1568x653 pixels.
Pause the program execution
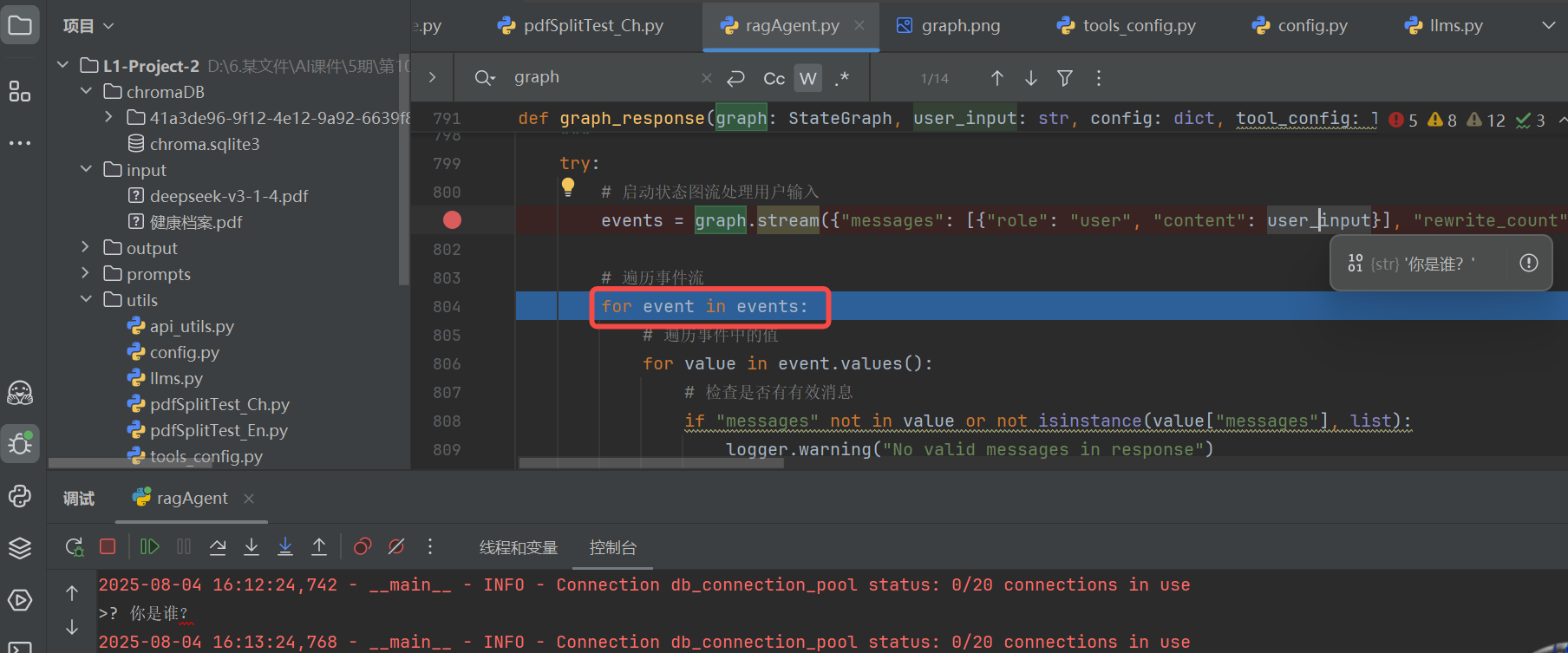coord(184,546)
